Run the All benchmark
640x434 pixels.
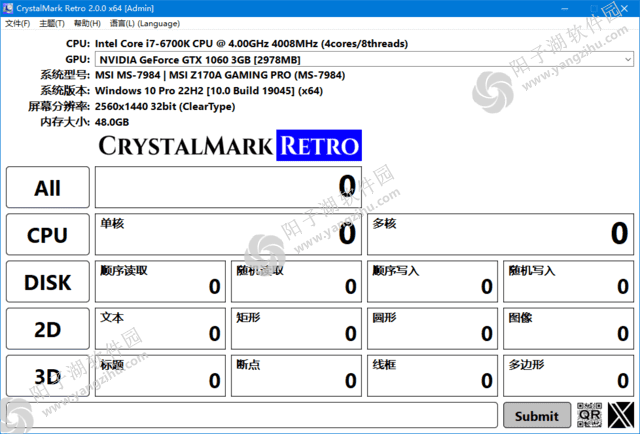tap(48, 187)
